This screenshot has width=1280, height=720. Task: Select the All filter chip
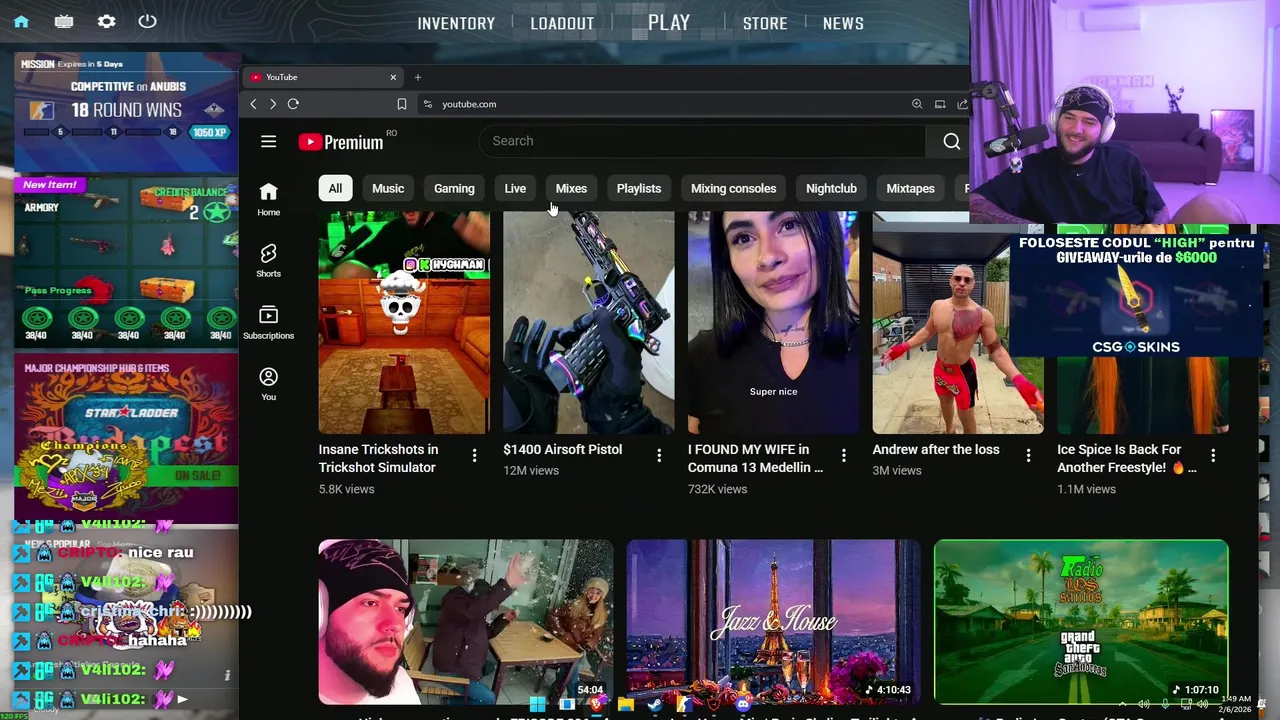pos(335,188)
